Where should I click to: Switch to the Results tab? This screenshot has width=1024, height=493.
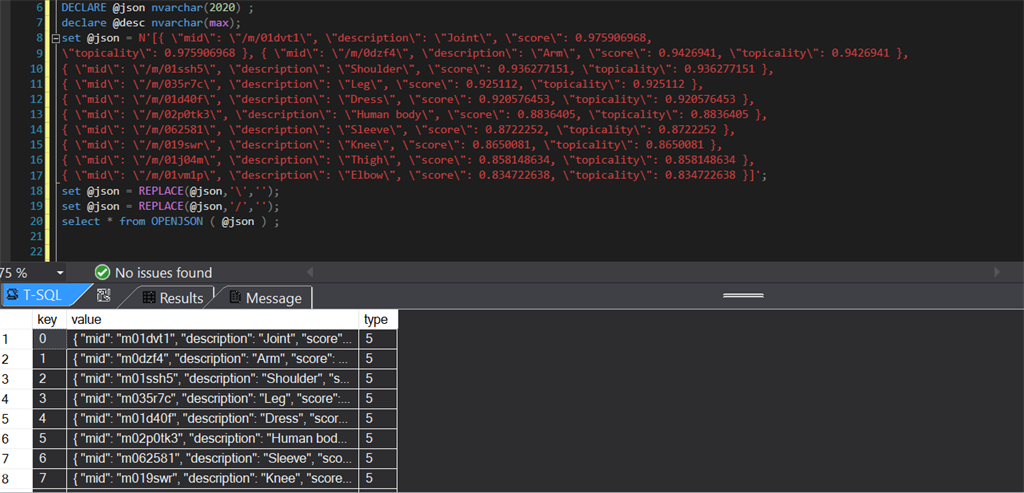pyautogui.click(x=173, y=298)
